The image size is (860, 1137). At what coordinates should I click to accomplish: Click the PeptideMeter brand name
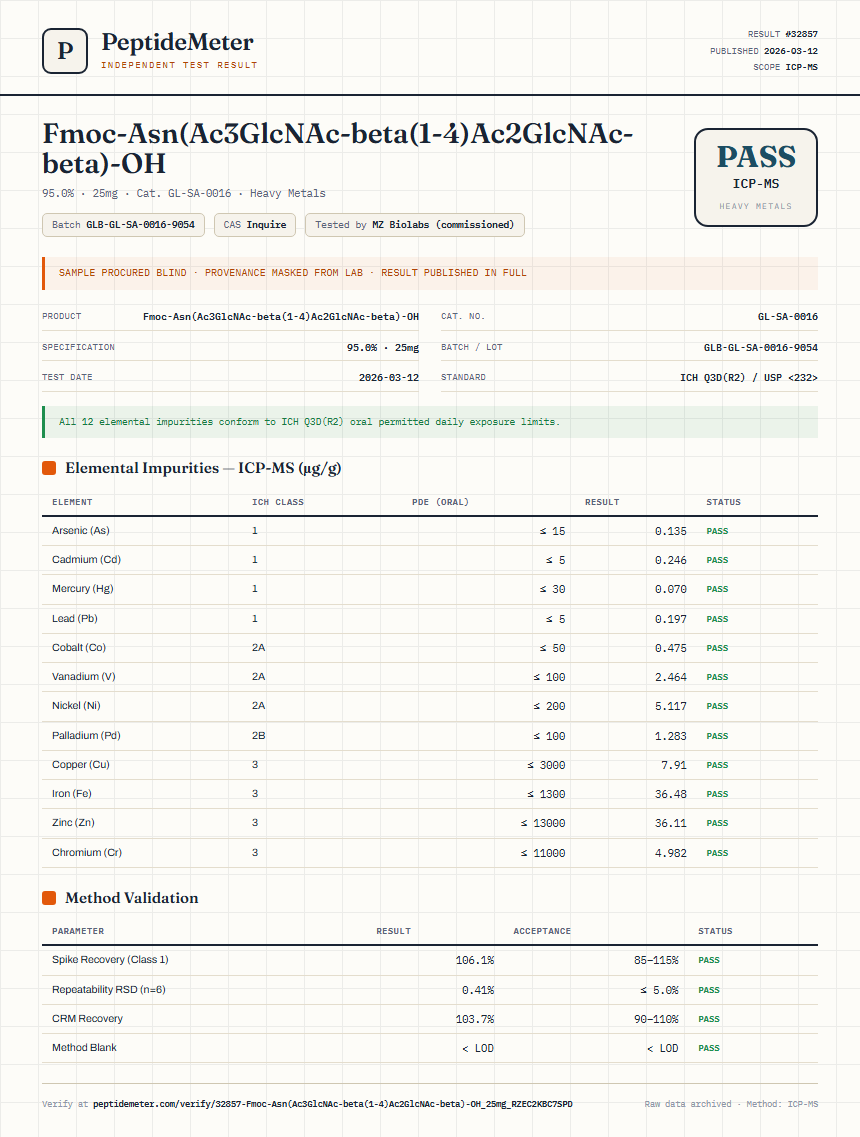coord(178,42)
